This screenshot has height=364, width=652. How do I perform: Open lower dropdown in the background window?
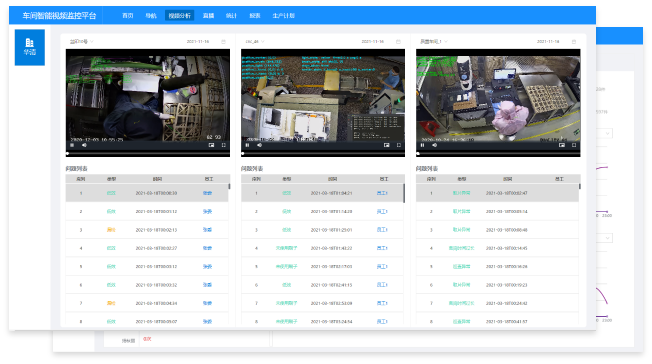click(x=605, y=238)
